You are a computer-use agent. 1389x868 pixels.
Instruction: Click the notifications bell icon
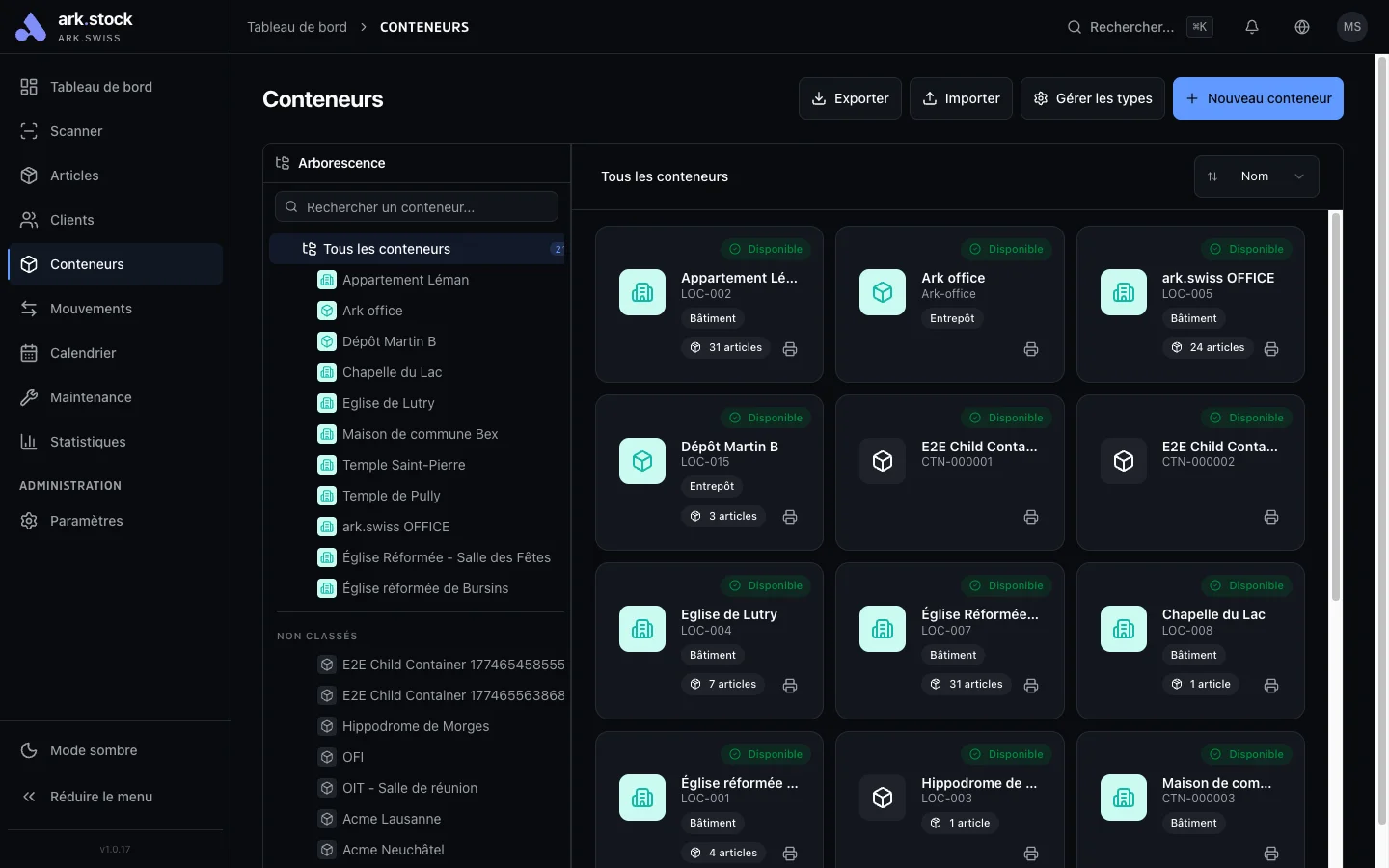tap(1252, 27)
